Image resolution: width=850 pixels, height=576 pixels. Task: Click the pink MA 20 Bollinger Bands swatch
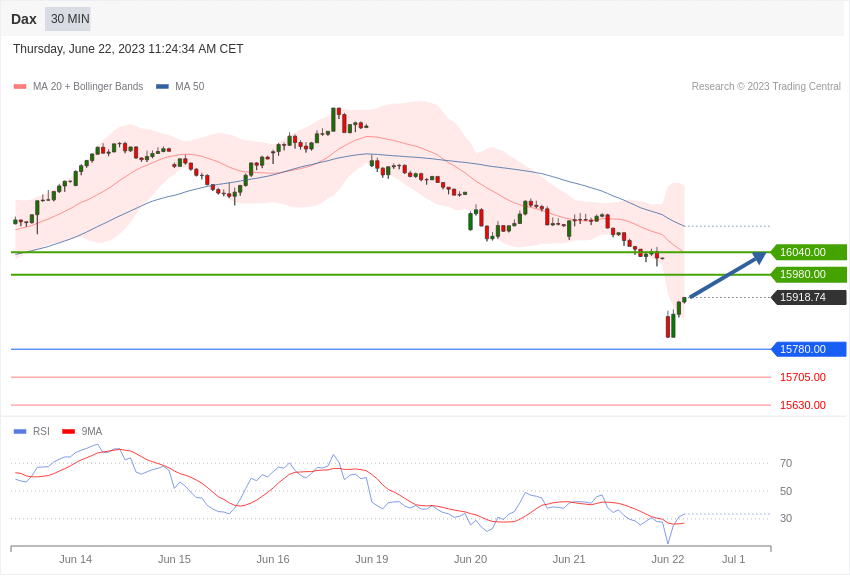coord(20,87)
